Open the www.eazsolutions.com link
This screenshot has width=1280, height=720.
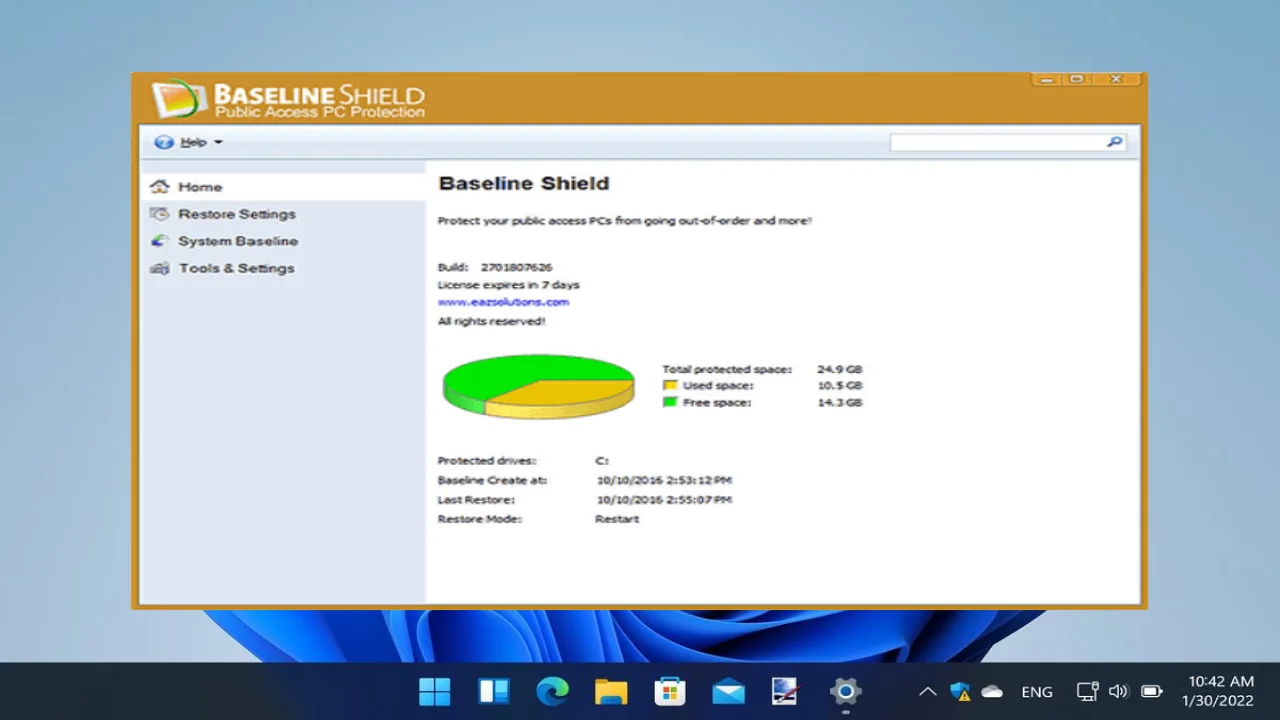point(503,302)
